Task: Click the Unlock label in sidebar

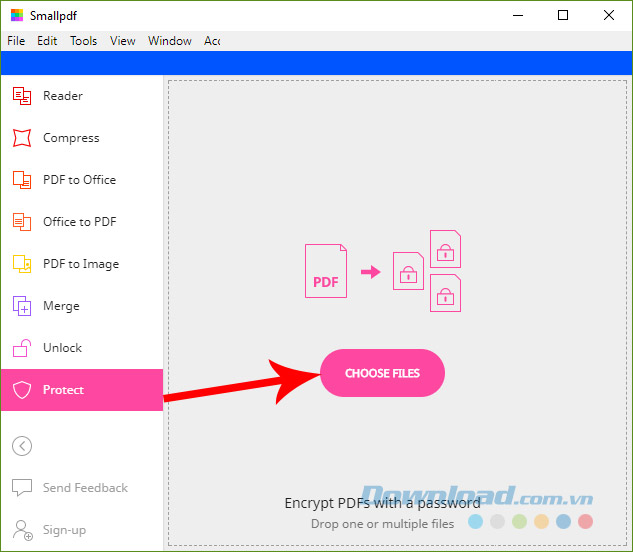Action: (63, 348)
